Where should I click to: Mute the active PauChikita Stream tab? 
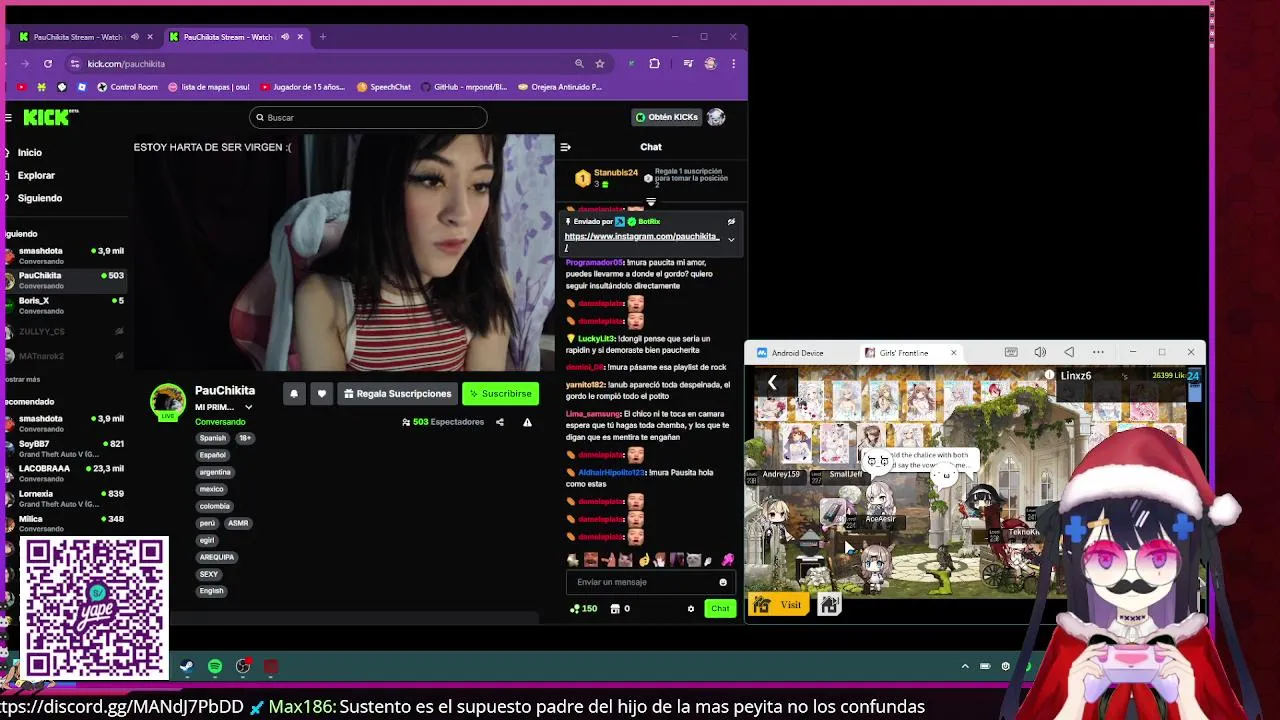click(x=285, y=37)
